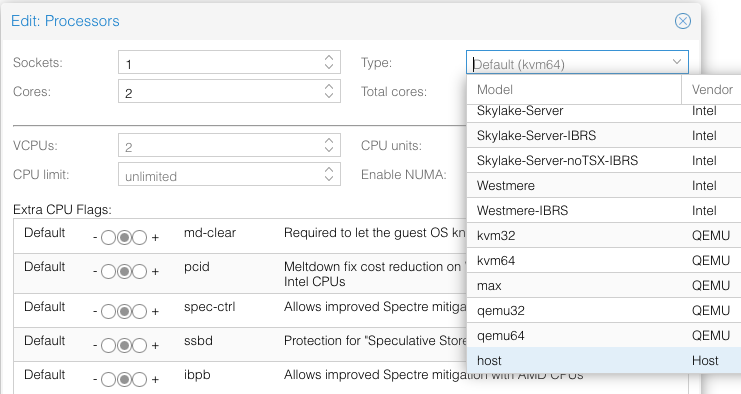
Task: Set spec-ctrl flag to default (middle radio)
Action: point(124,312)
